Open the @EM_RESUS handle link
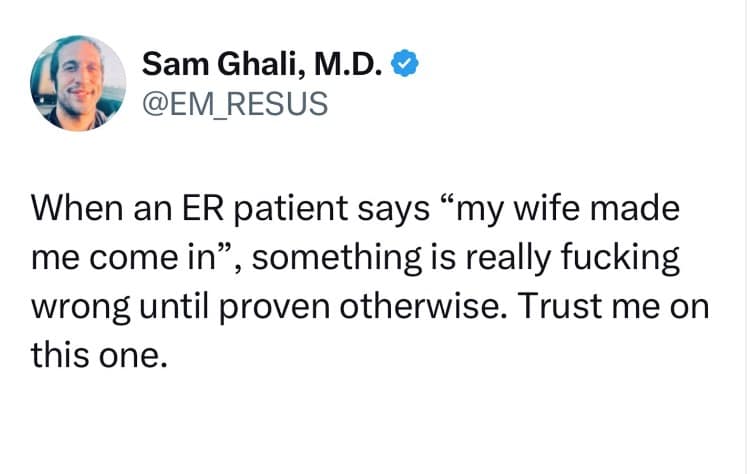Screen dimensions: 754x474 point(234,103)
